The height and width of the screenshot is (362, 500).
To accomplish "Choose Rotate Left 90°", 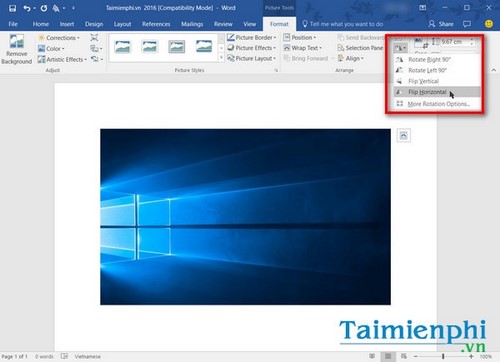I will (x=437, y=70).
